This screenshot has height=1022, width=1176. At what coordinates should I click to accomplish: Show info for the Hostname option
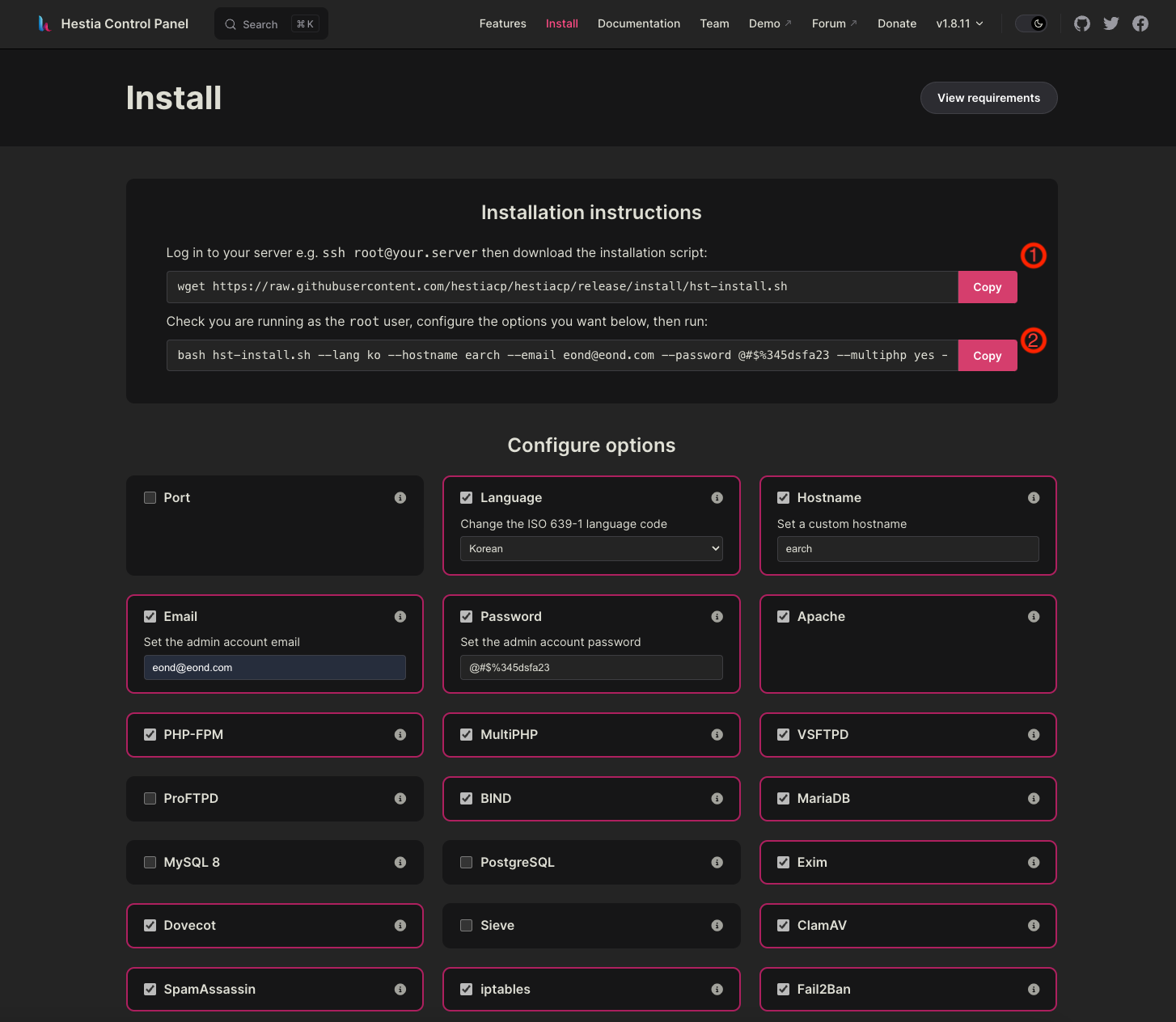click(1034, 497)
